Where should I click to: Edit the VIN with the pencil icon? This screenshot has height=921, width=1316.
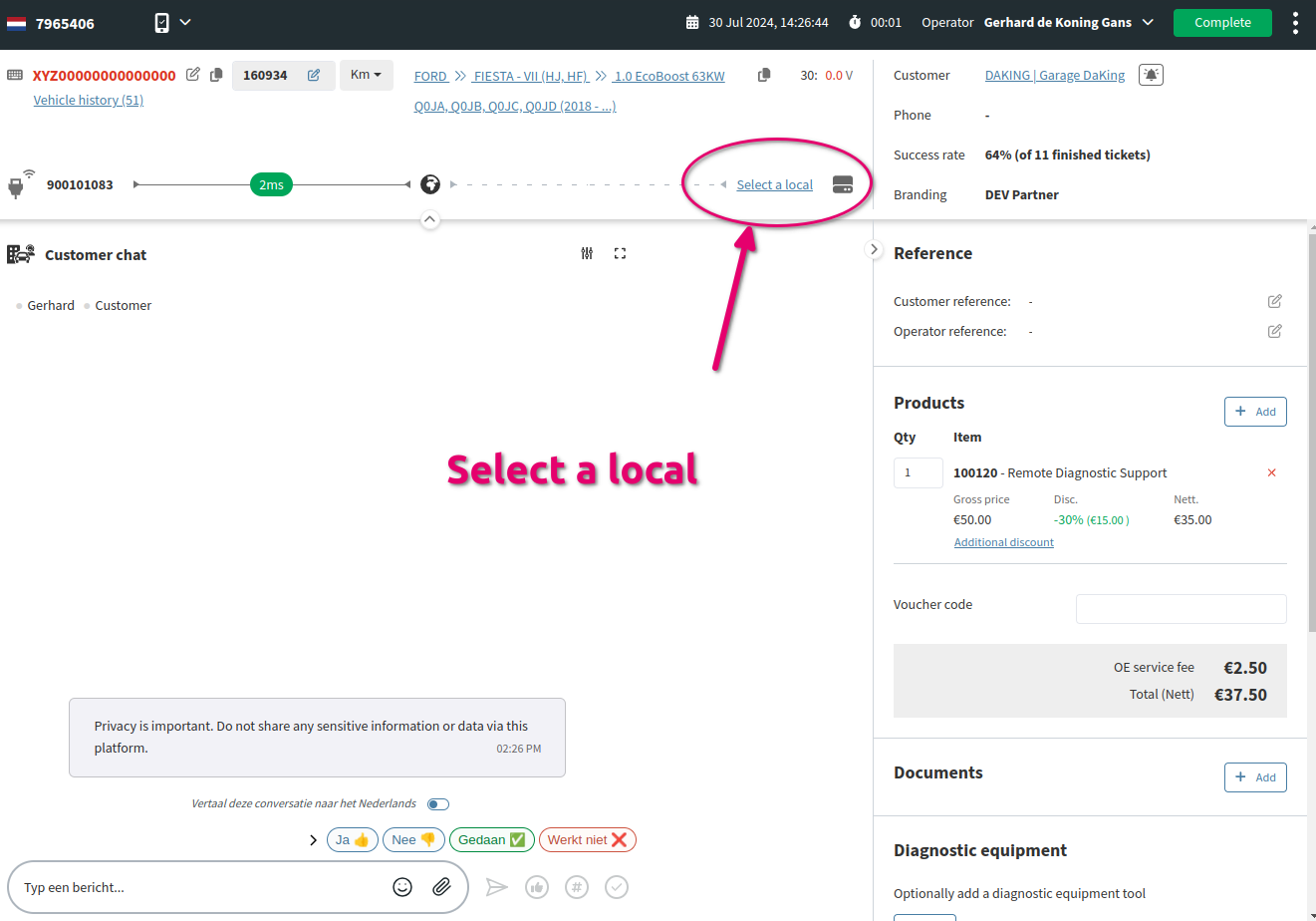(192, 74)
